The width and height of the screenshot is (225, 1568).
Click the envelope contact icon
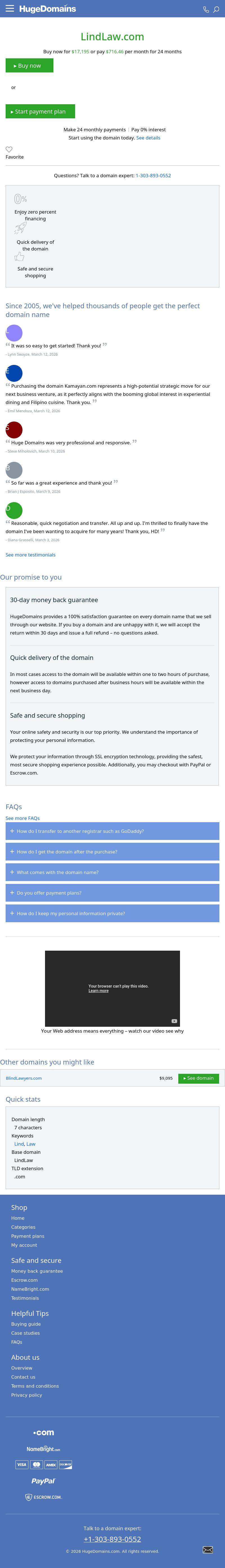pyautogui.click(x=207, y=1549)
